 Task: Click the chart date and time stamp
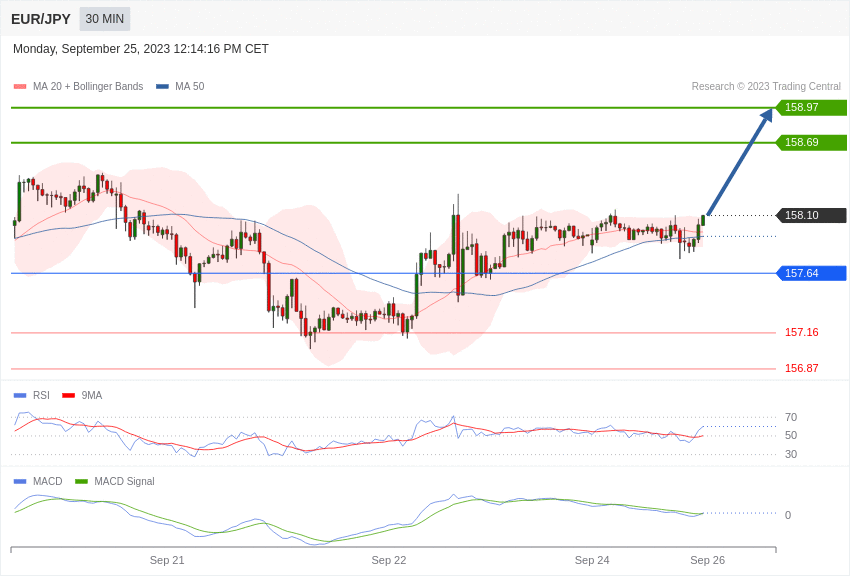(x=140, y=49)
